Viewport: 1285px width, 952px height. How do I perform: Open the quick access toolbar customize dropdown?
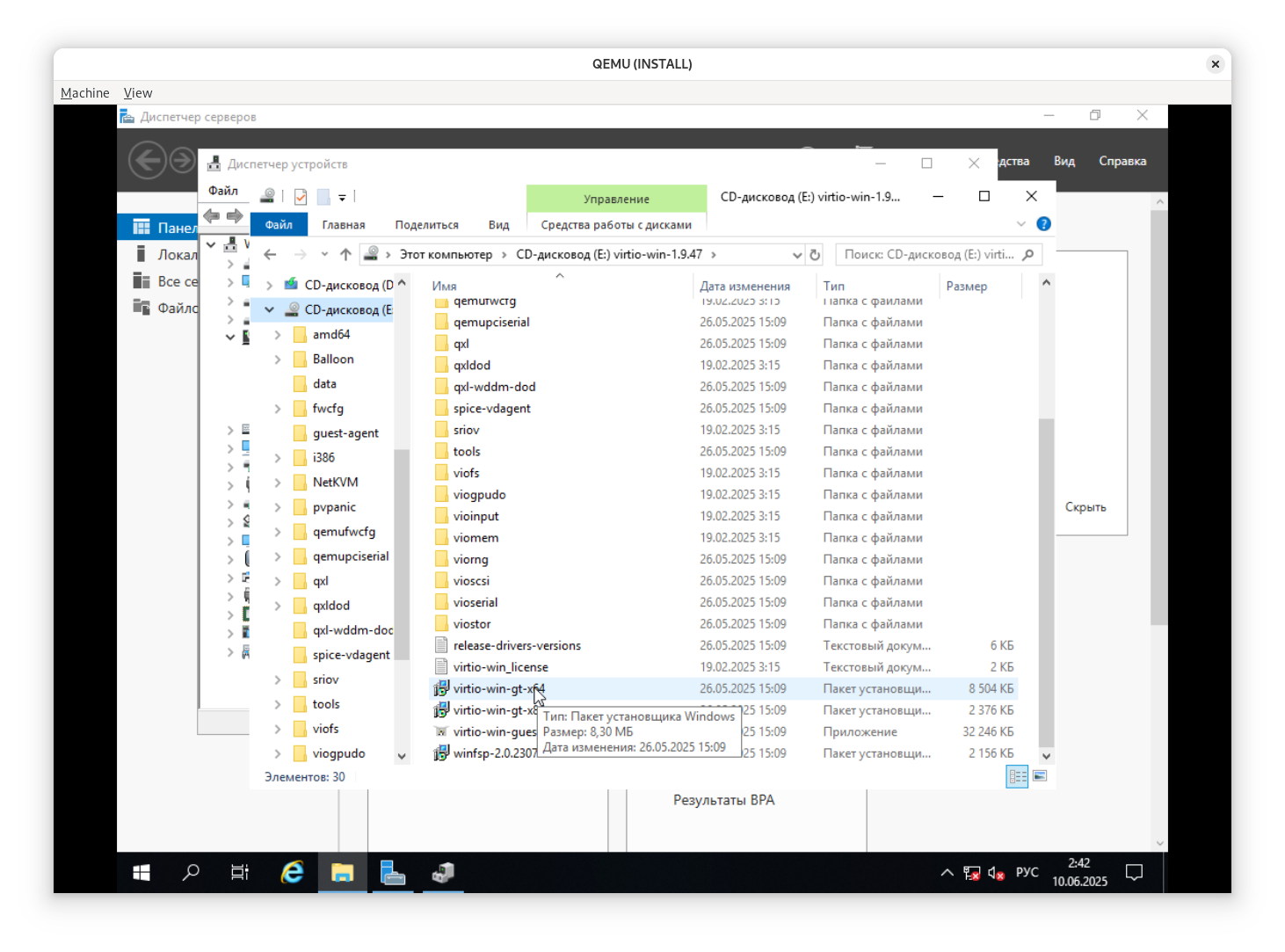343,197
